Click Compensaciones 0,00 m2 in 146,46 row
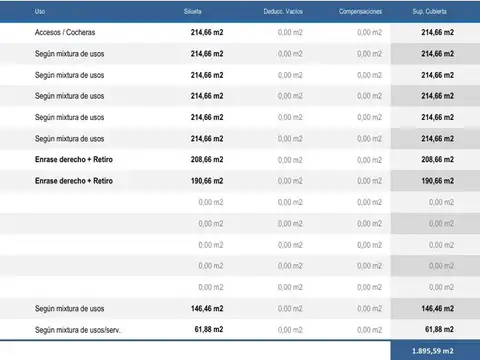Image resolution: width=480 pixels, height=360 pixels. pyautogui.click(x=369, y=309)
